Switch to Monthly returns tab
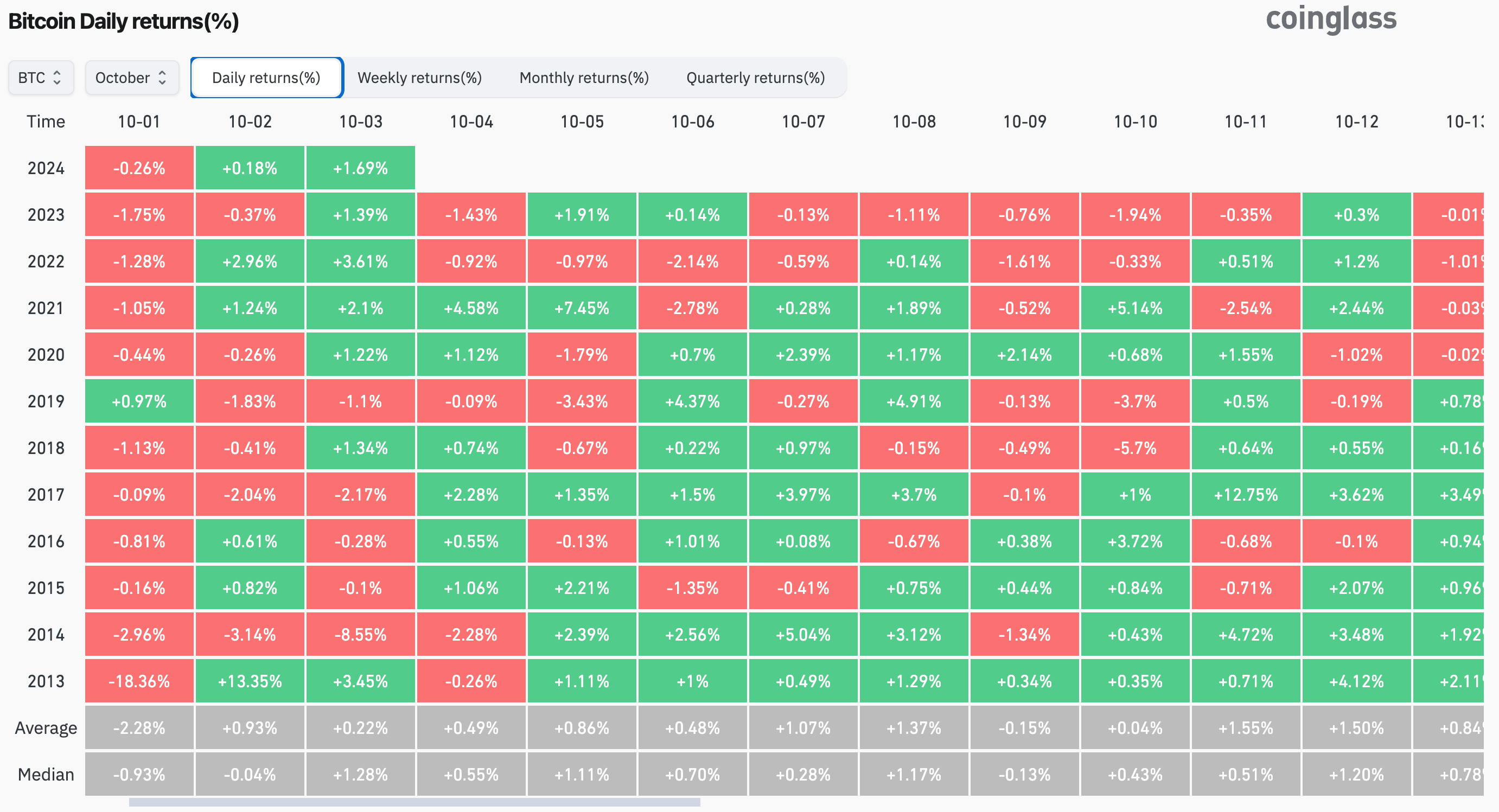 tap(584, 79)
